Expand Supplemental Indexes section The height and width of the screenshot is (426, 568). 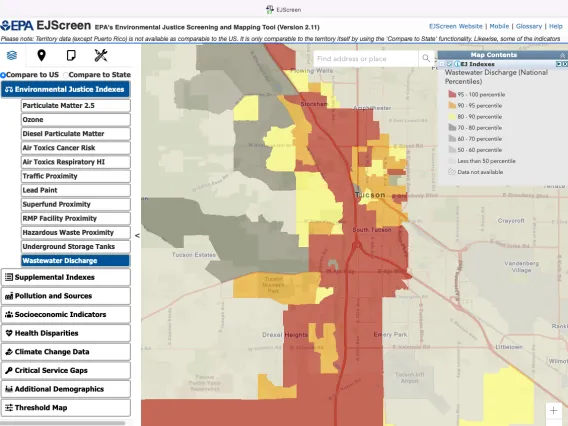66,277
